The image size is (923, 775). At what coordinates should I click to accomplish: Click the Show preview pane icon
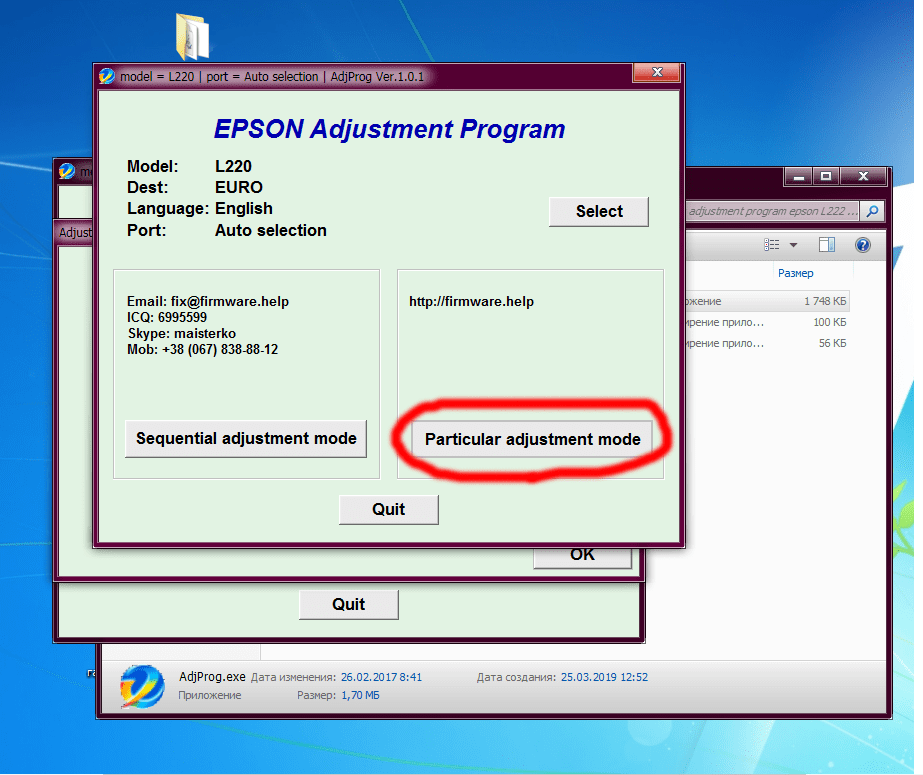click(826, 244)
